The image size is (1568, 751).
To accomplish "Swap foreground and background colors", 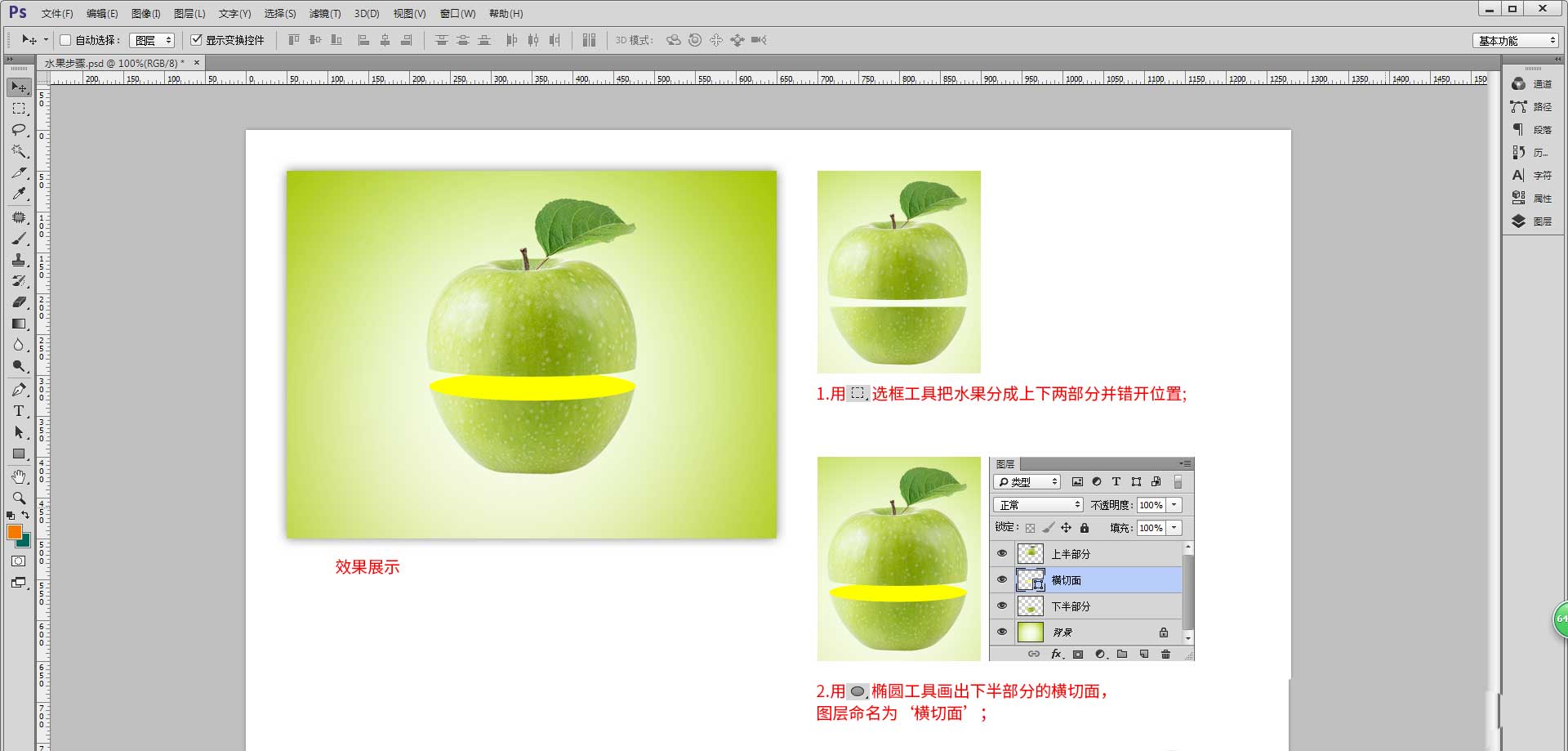I will click(26, 515).
